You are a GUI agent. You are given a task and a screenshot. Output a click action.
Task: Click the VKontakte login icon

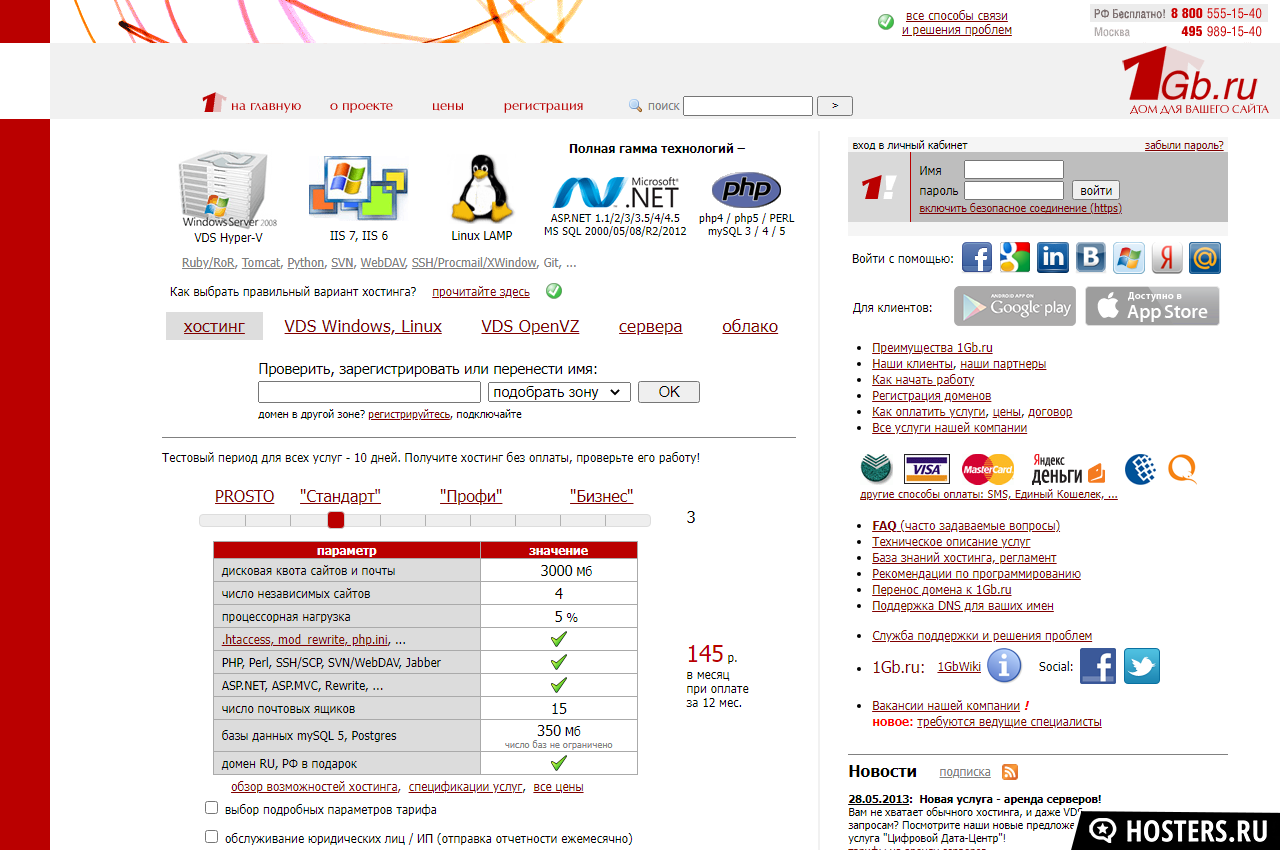1091,258
